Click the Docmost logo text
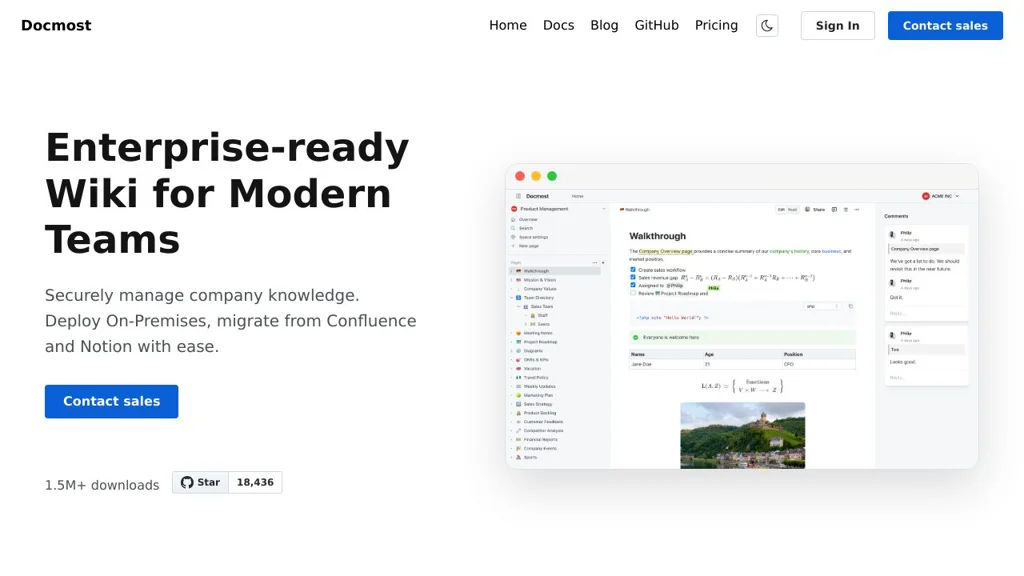Screen dimensions: 1024x576 click(x=56, y=25)
